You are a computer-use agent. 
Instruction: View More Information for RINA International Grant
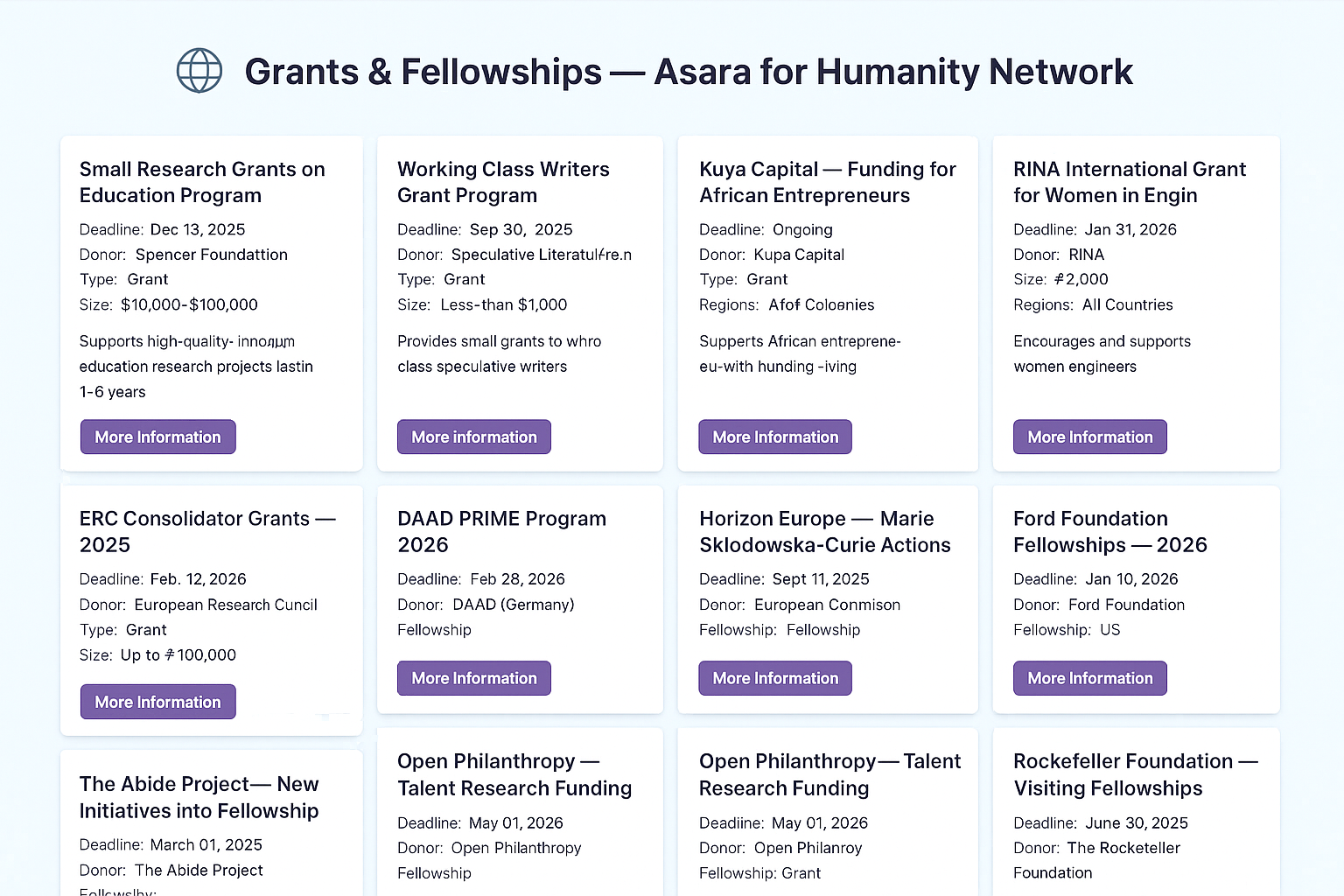pyautogui.click(x=1090, y=437)
